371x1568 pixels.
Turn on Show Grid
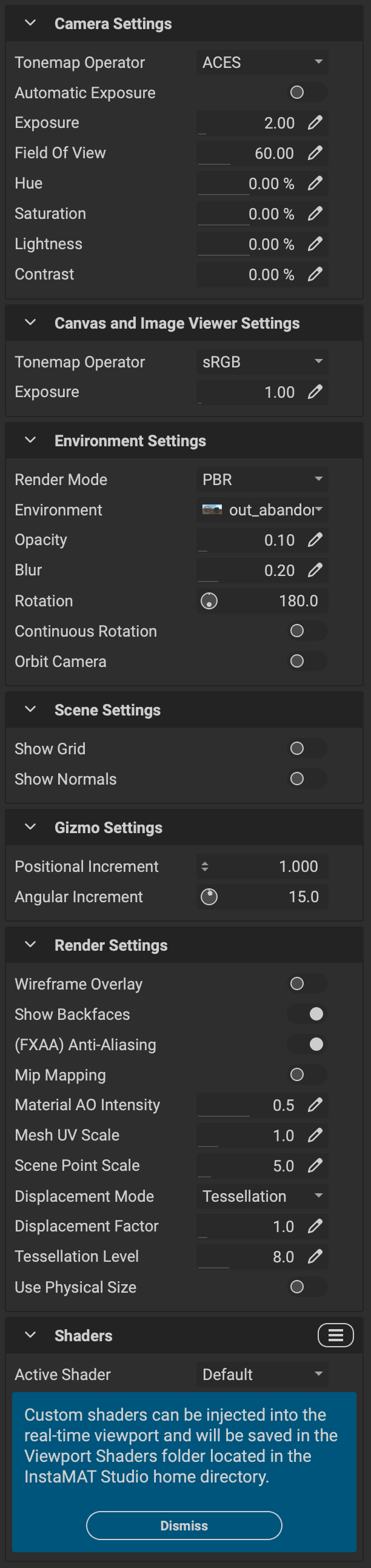click(307, 749)
